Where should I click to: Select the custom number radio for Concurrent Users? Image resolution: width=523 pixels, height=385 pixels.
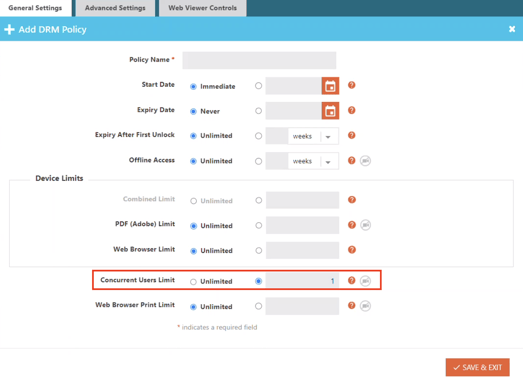(258, 281)
